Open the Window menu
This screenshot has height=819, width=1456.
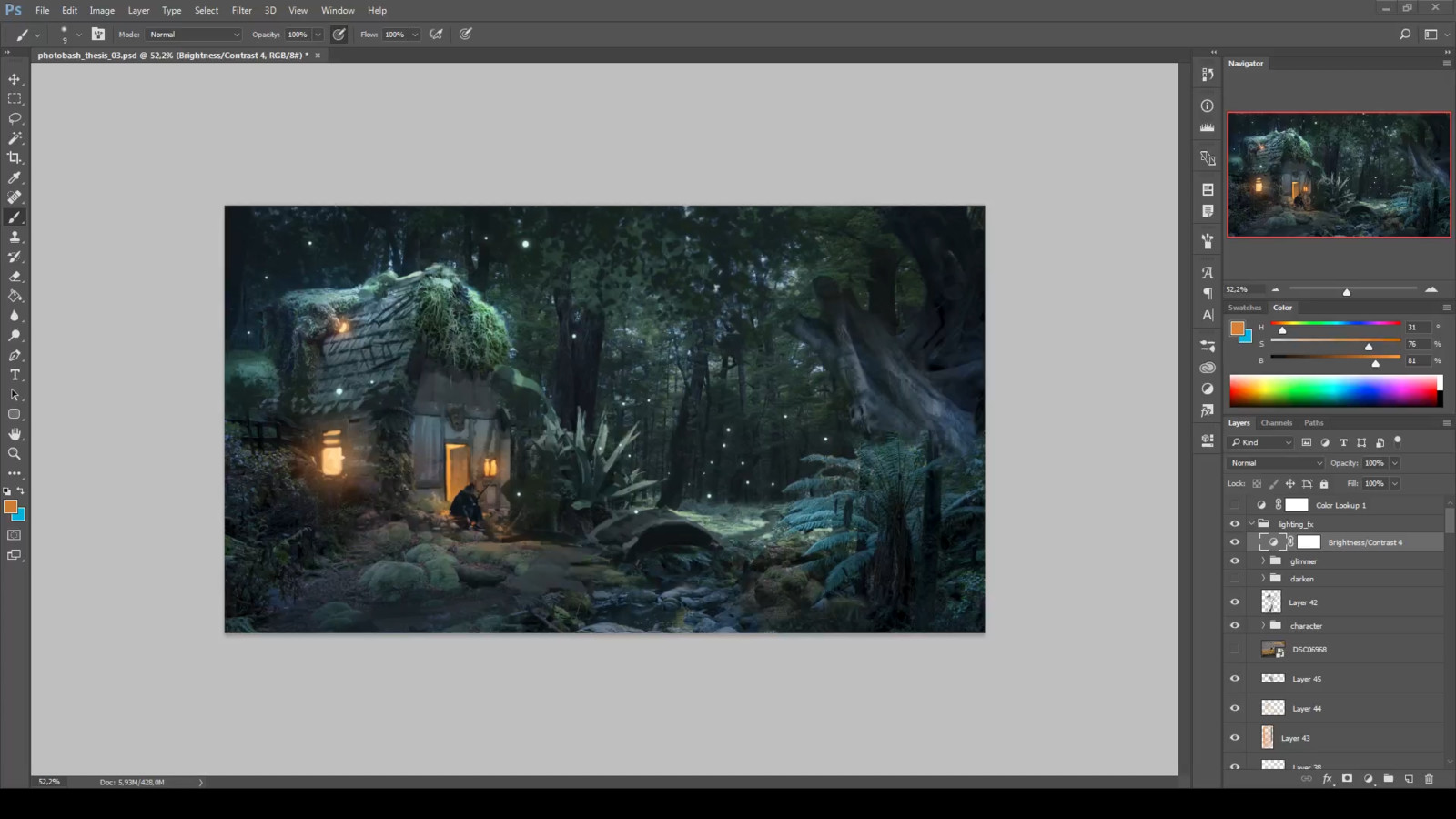(x=338, y=11)
